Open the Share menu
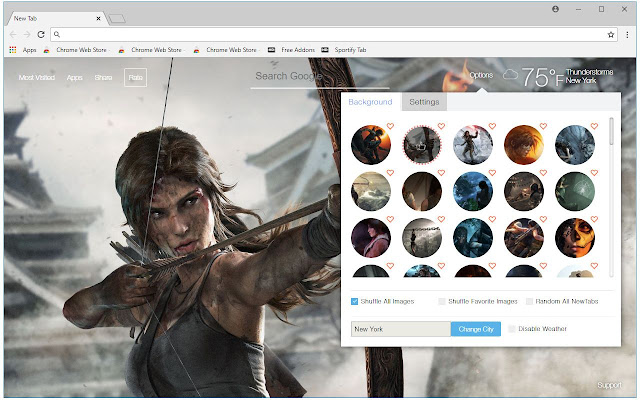Viewport: 640px width, 400px height. click(x=103, y=78)
